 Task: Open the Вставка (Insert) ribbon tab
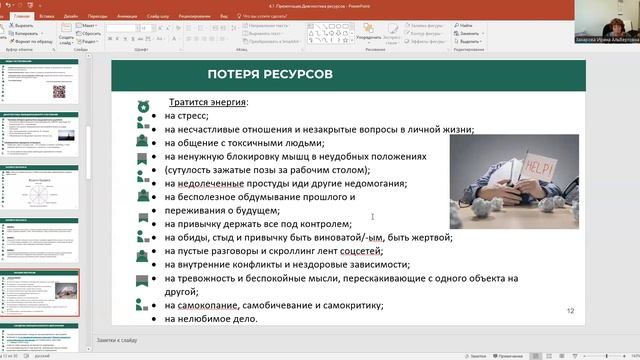(47, 16)
